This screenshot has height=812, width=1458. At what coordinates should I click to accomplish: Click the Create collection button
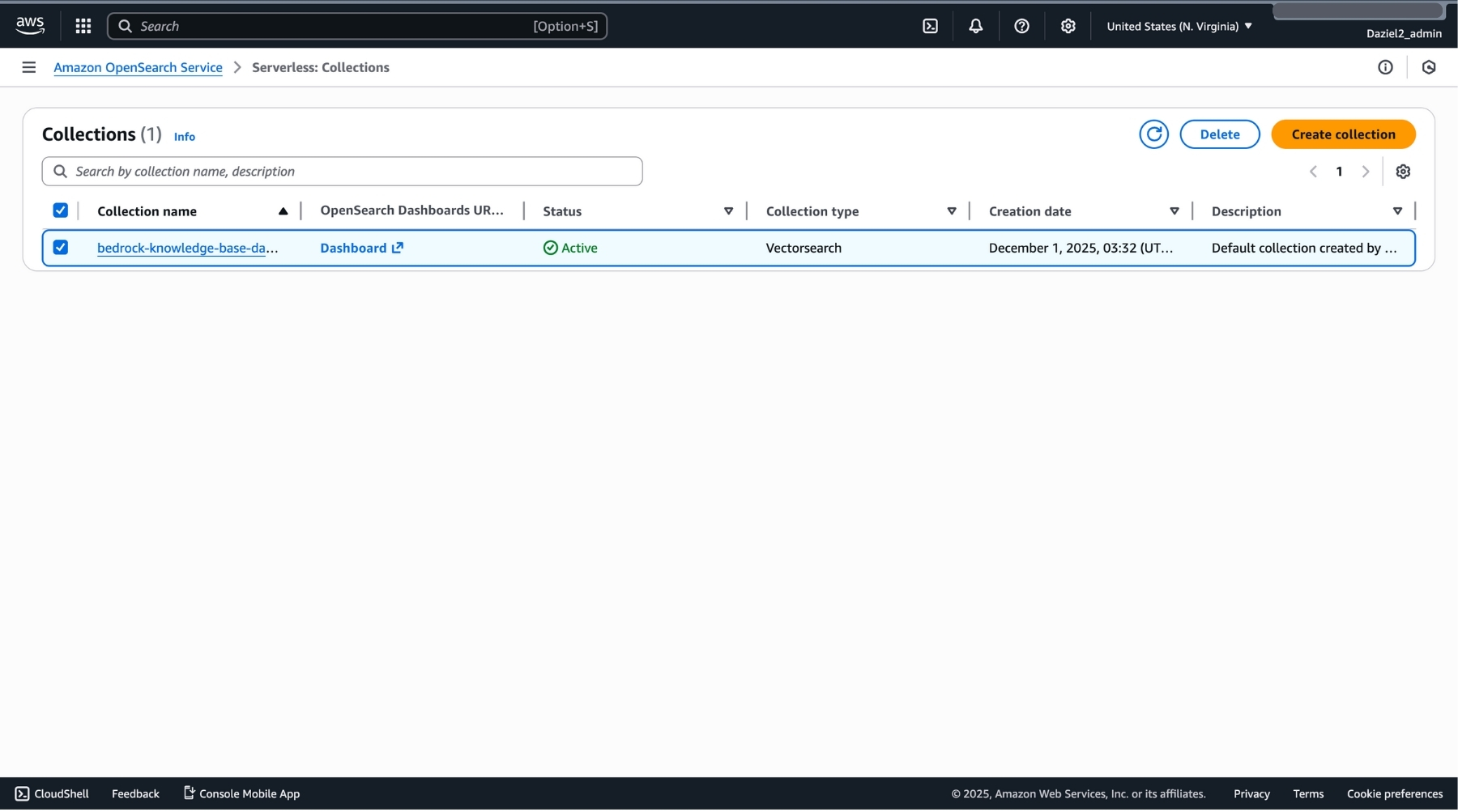(x=1342, y=134)
